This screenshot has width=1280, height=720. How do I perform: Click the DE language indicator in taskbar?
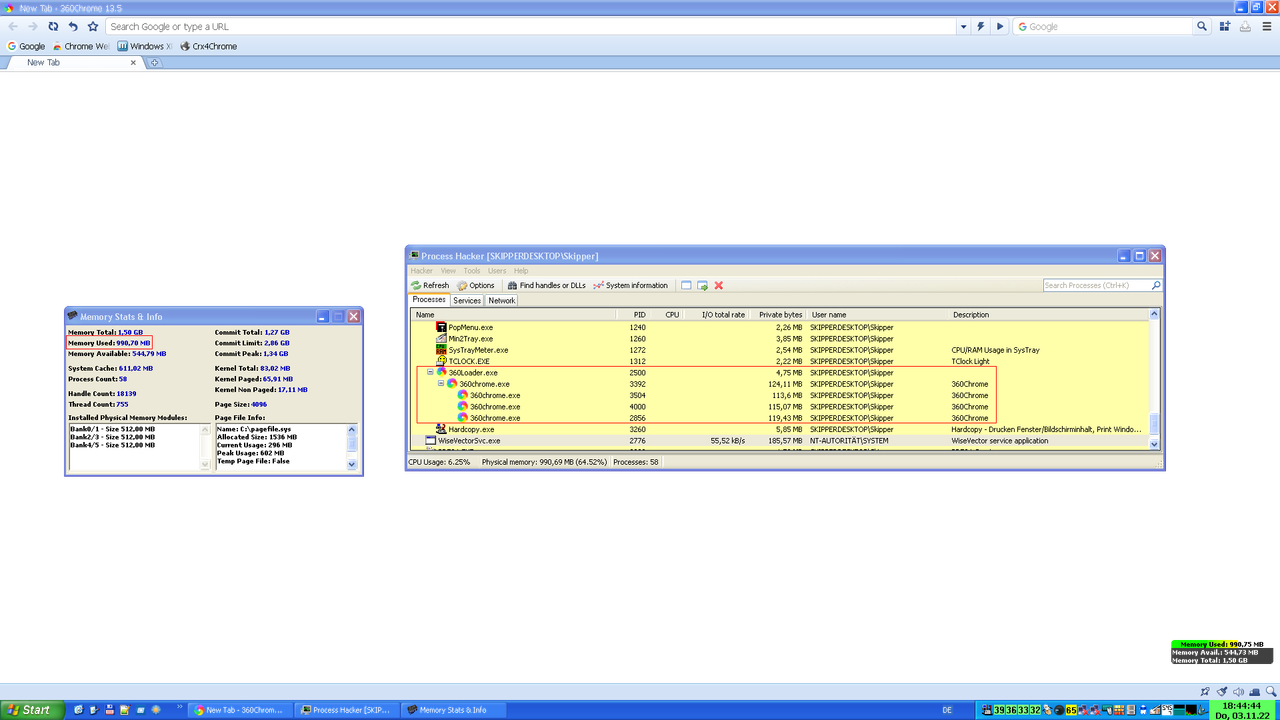tap(947, 710)
